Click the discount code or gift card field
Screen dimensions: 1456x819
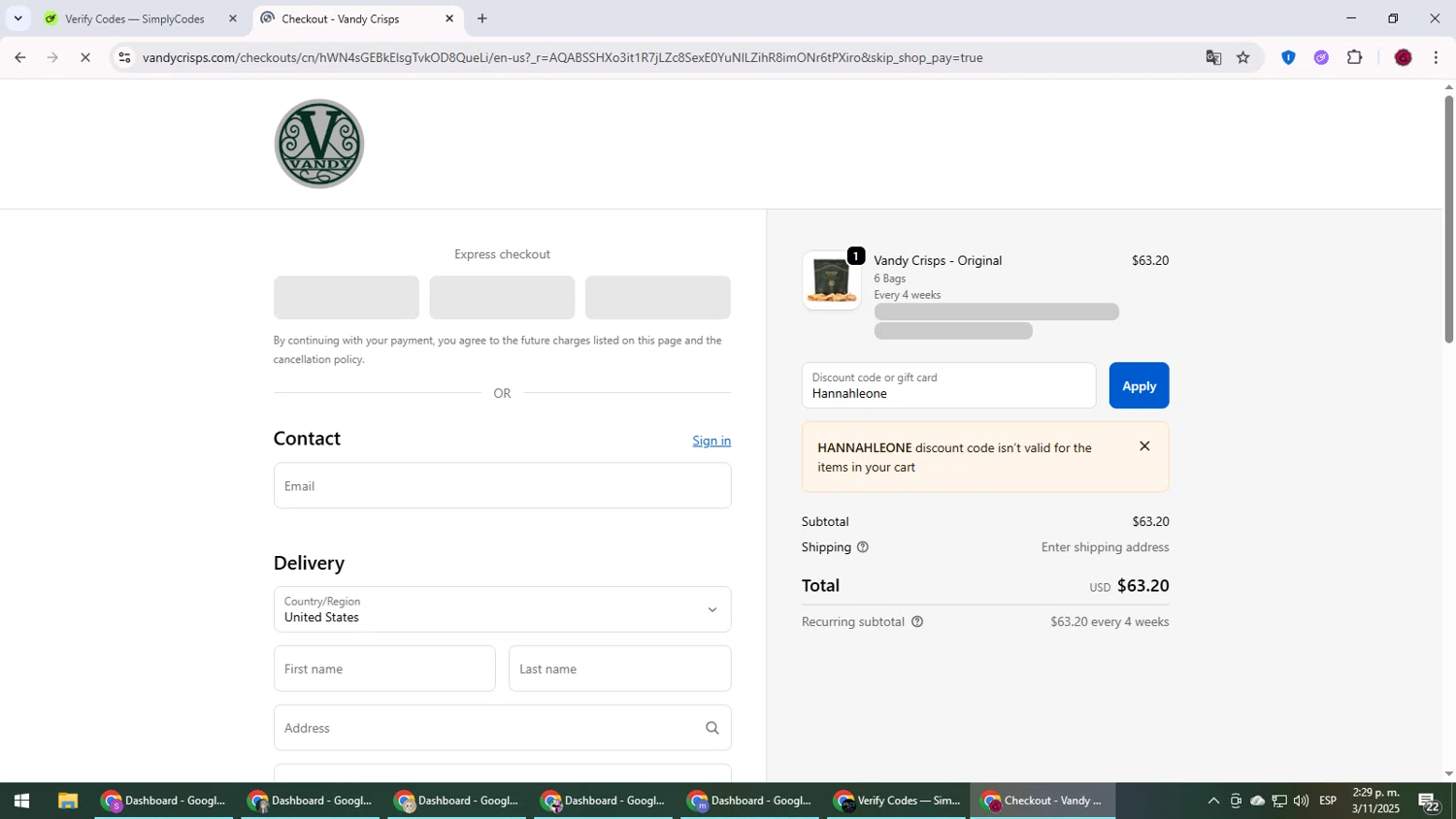coord(948,385)
